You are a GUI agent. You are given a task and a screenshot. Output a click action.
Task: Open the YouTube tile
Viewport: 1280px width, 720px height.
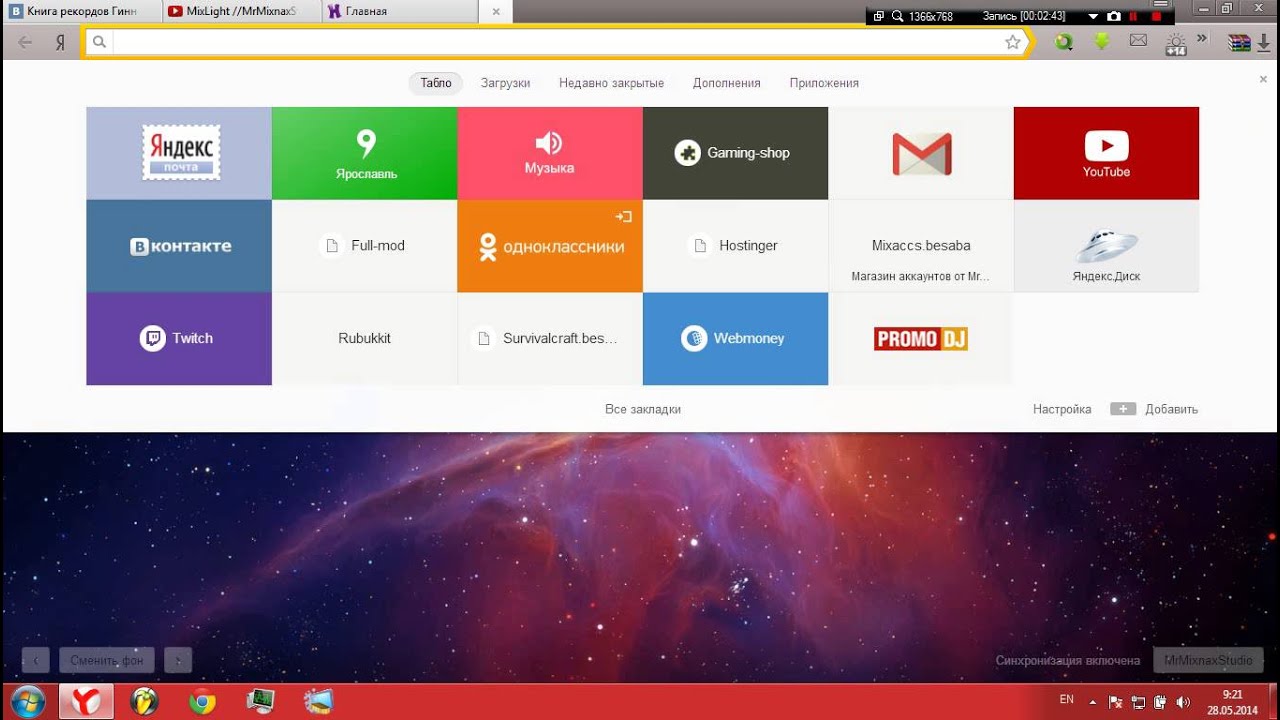click(x=1106, y=153)
